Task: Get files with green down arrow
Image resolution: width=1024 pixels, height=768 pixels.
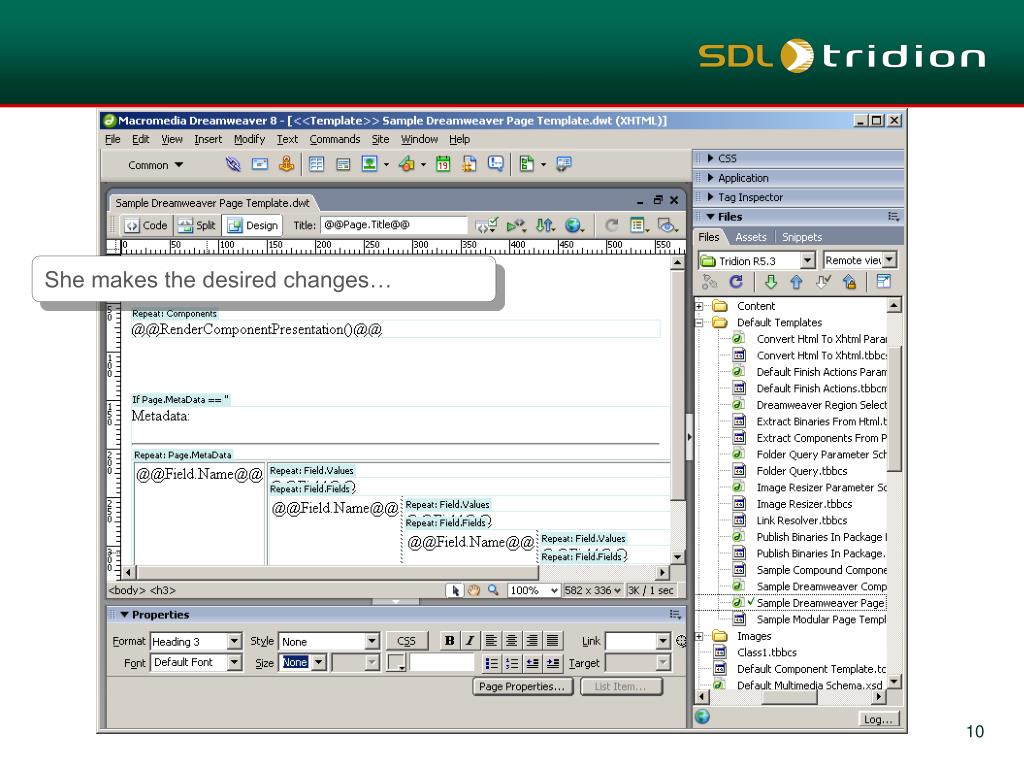Action: pyautogui.click(x=771, y=281)
